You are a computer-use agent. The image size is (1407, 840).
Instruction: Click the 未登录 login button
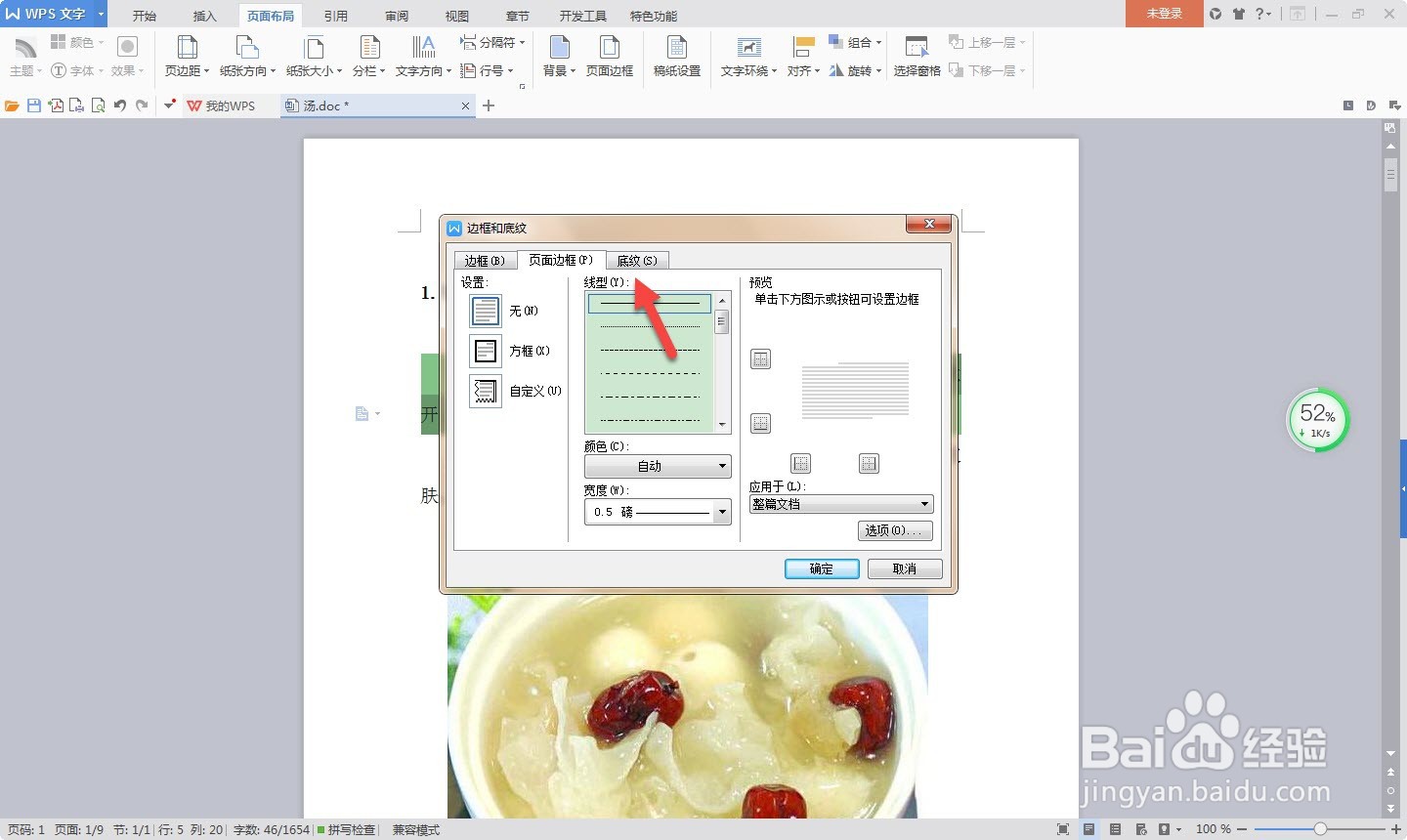(x=1164, y=14)
